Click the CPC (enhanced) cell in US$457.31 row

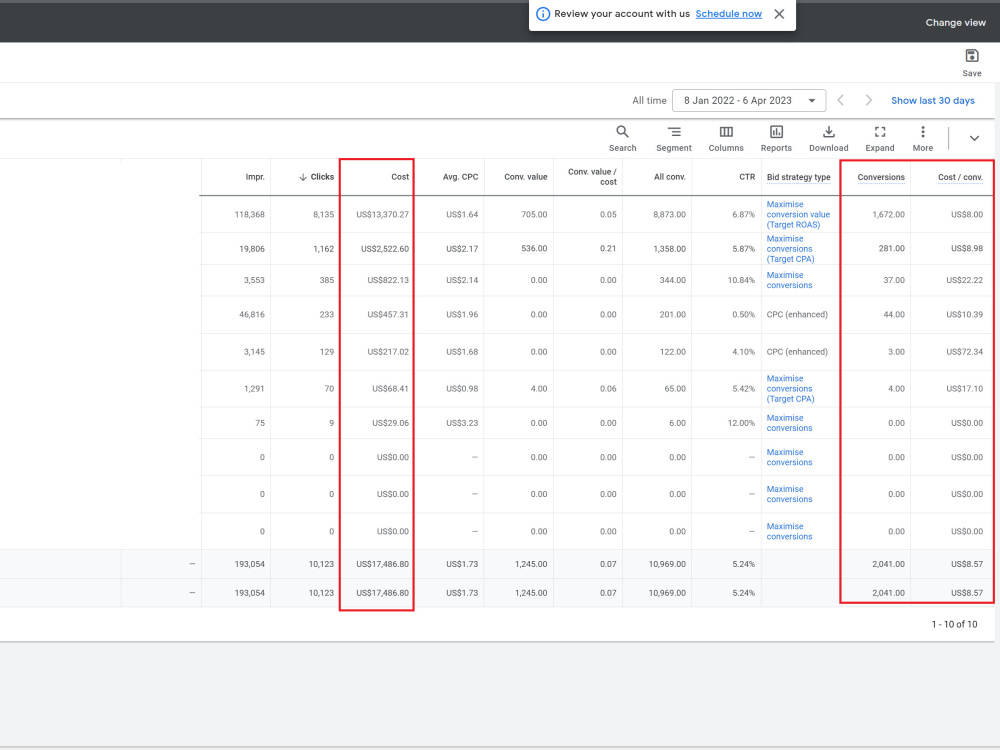point(797,314)
